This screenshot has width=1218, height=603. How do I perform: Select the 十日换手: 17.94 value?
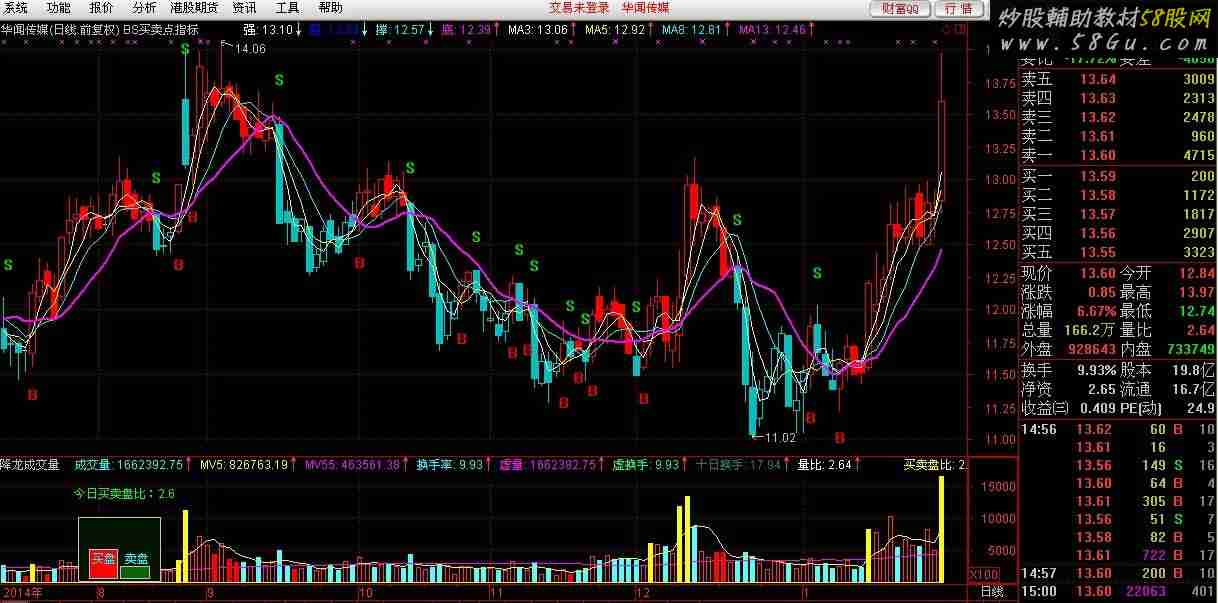coord(738,465)
